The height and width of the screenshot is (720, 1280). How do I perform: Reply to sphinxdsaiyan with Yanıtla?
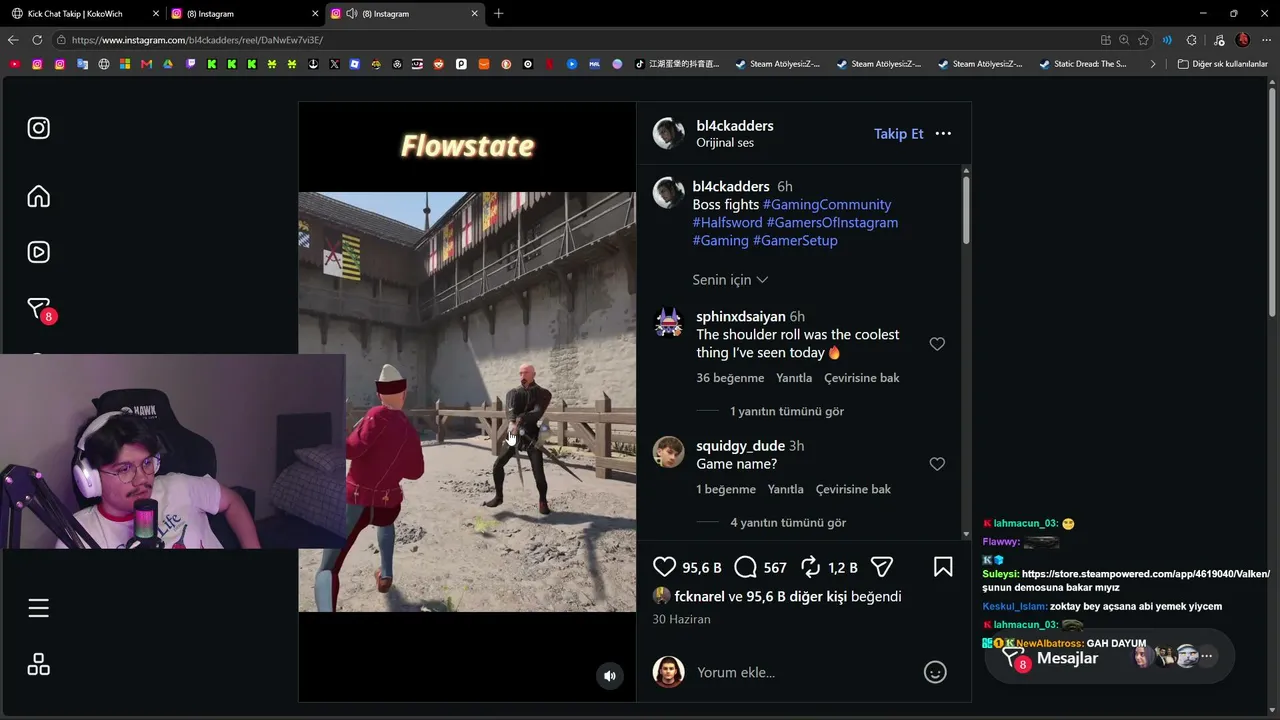point(794,378)
